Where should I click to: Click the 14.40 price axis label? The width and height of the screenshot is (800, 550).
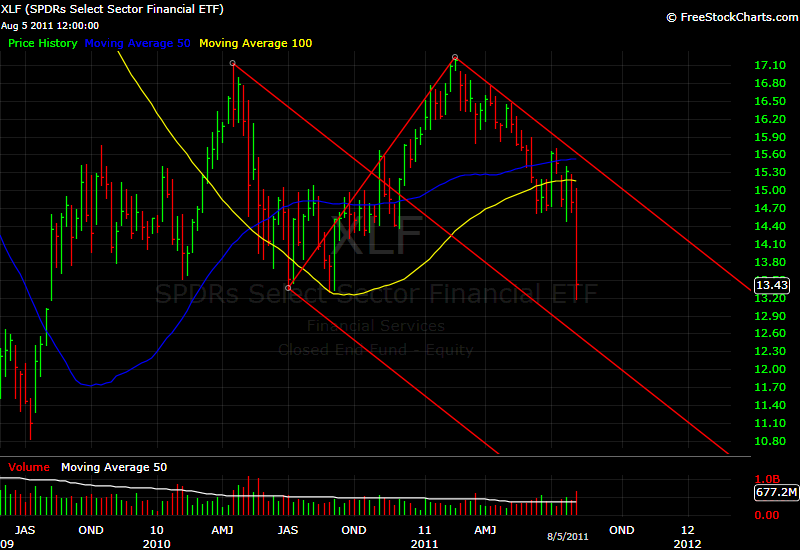coord(770,226)
